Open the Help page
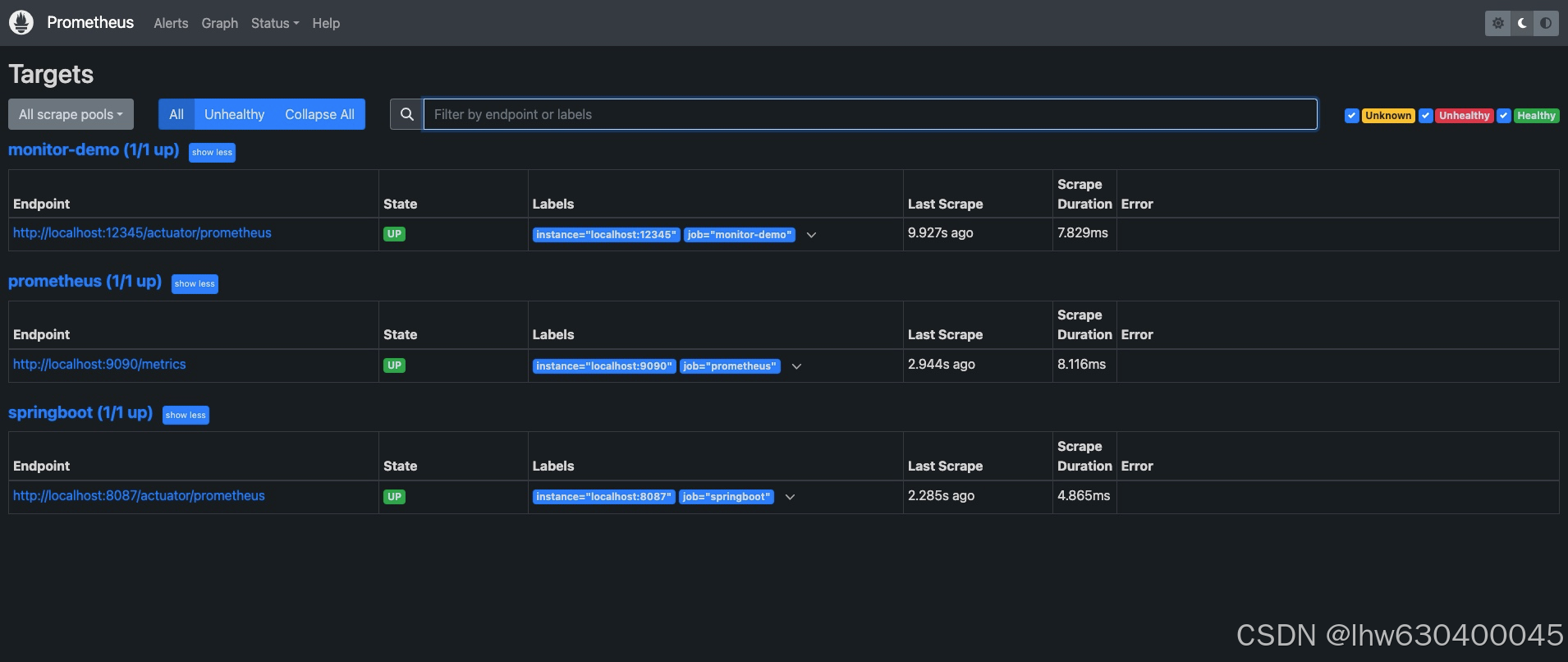 pos(326,23)
